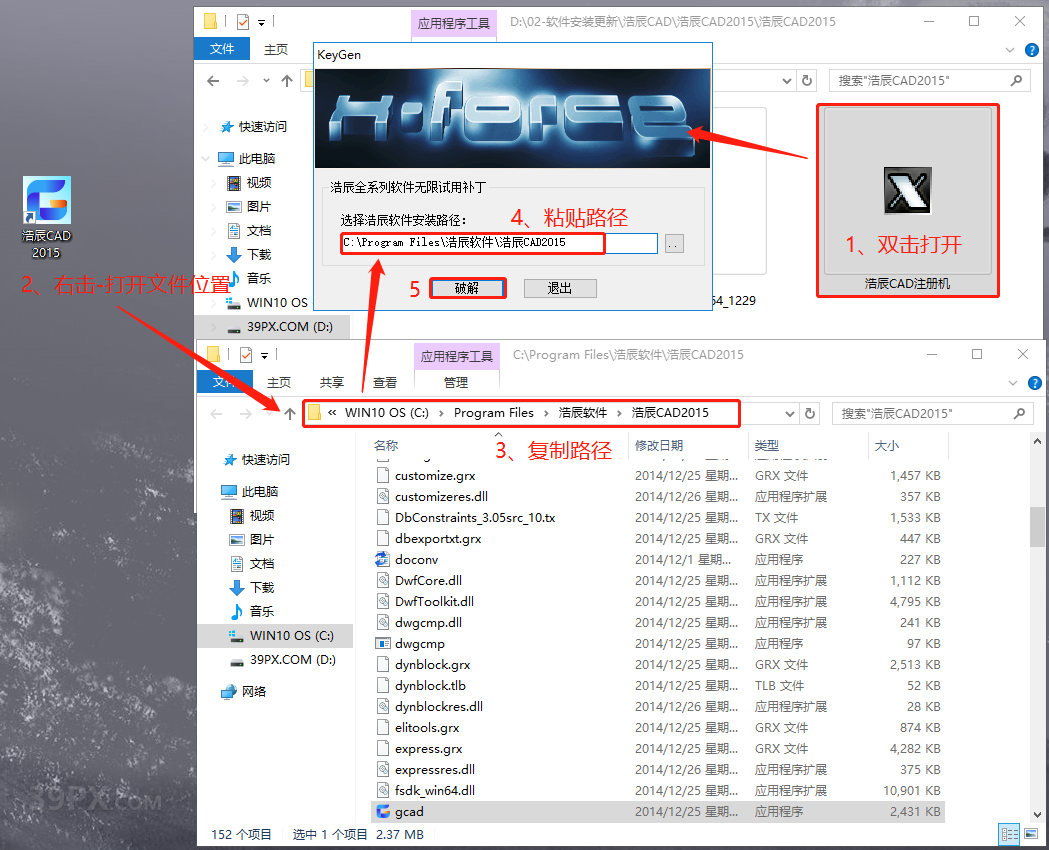
Task: Click the refresh icon beside the address bar
Action: coord(811,413)
